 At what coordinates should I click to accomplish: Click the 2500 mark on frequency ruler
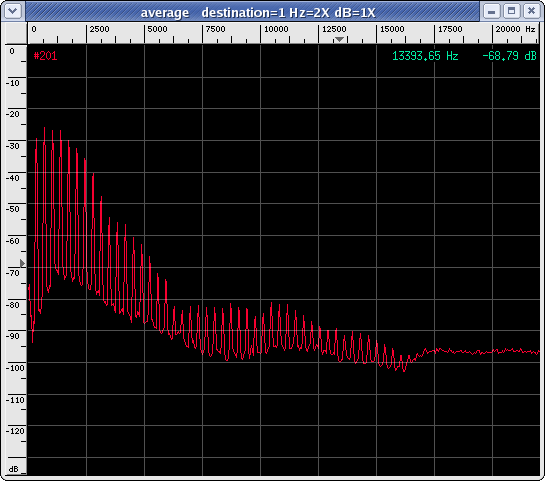(99, 29)
